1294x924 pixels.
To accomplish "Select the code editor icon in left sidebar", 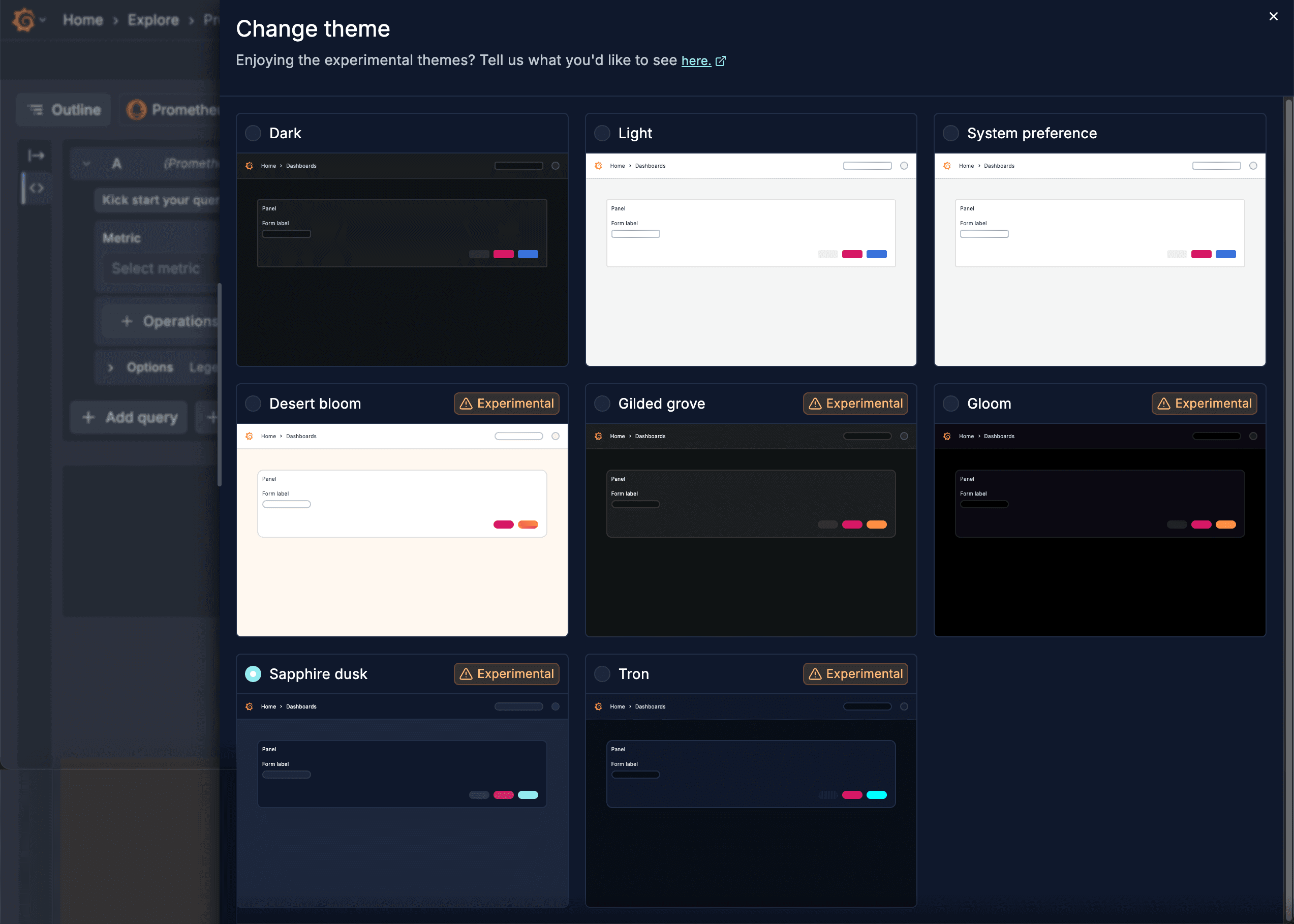I will 36,188.
